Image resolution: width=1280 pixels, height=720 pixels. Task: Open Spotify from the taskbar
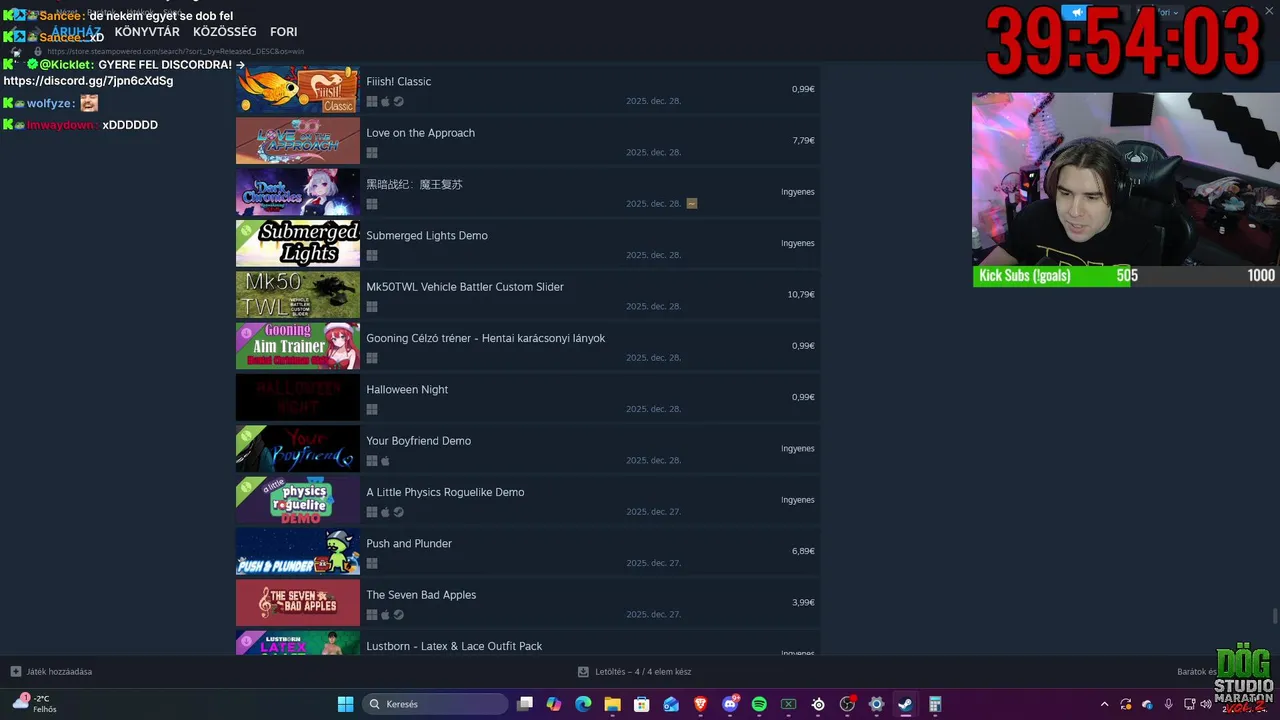click(x=759, y=704)
